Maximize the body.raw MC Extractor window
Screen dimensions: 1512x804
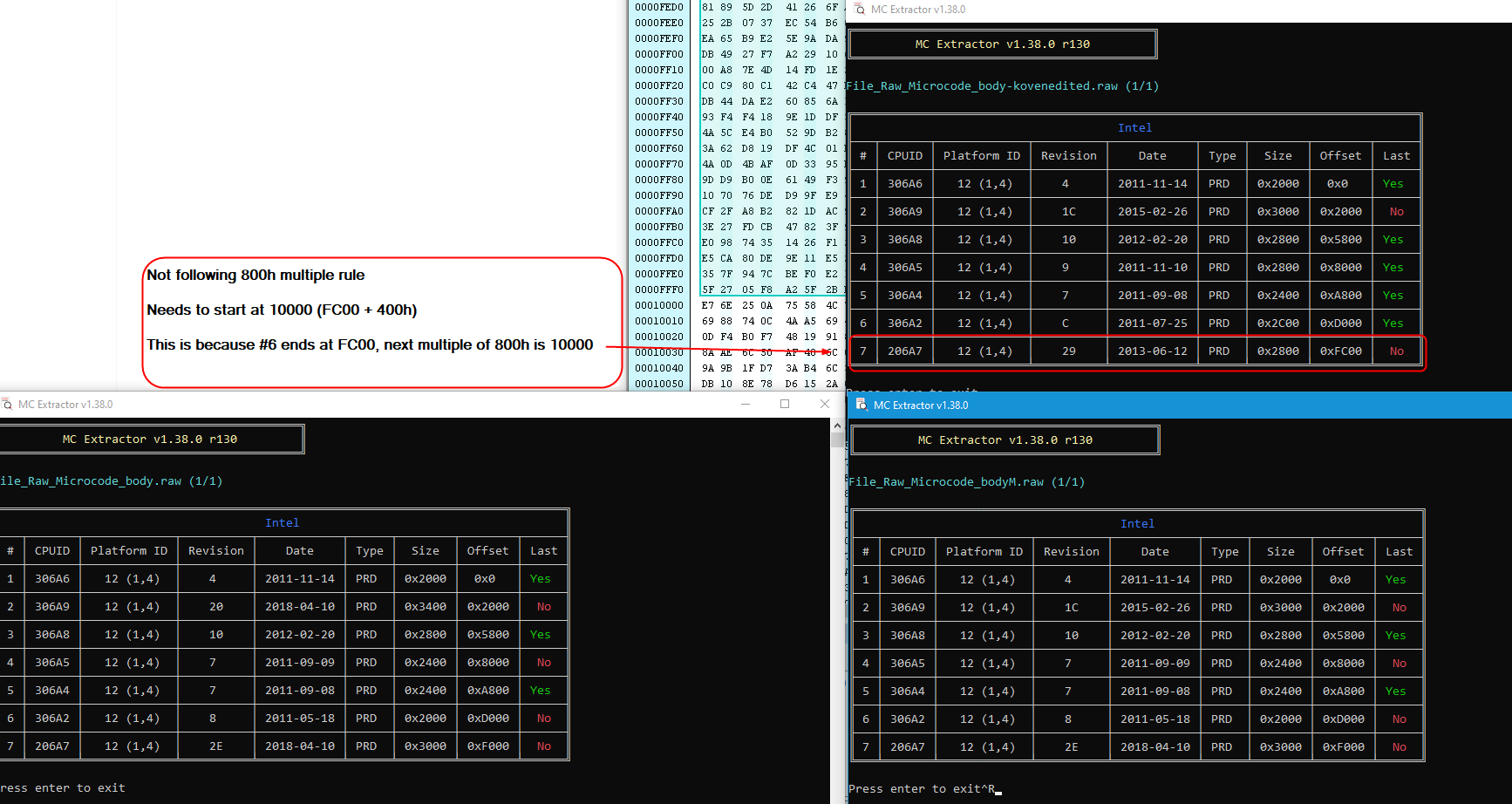(785, 404)
